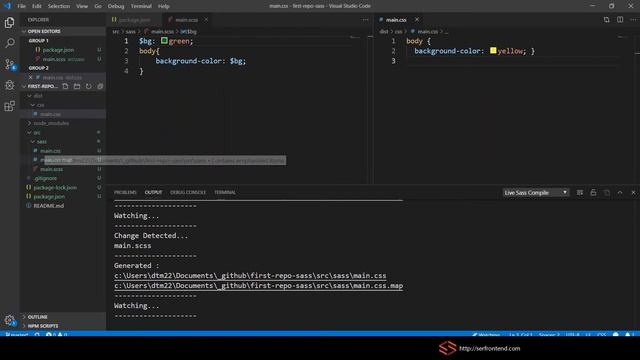
Task: Open the Selection menu
Action: (x=59, y=6)
